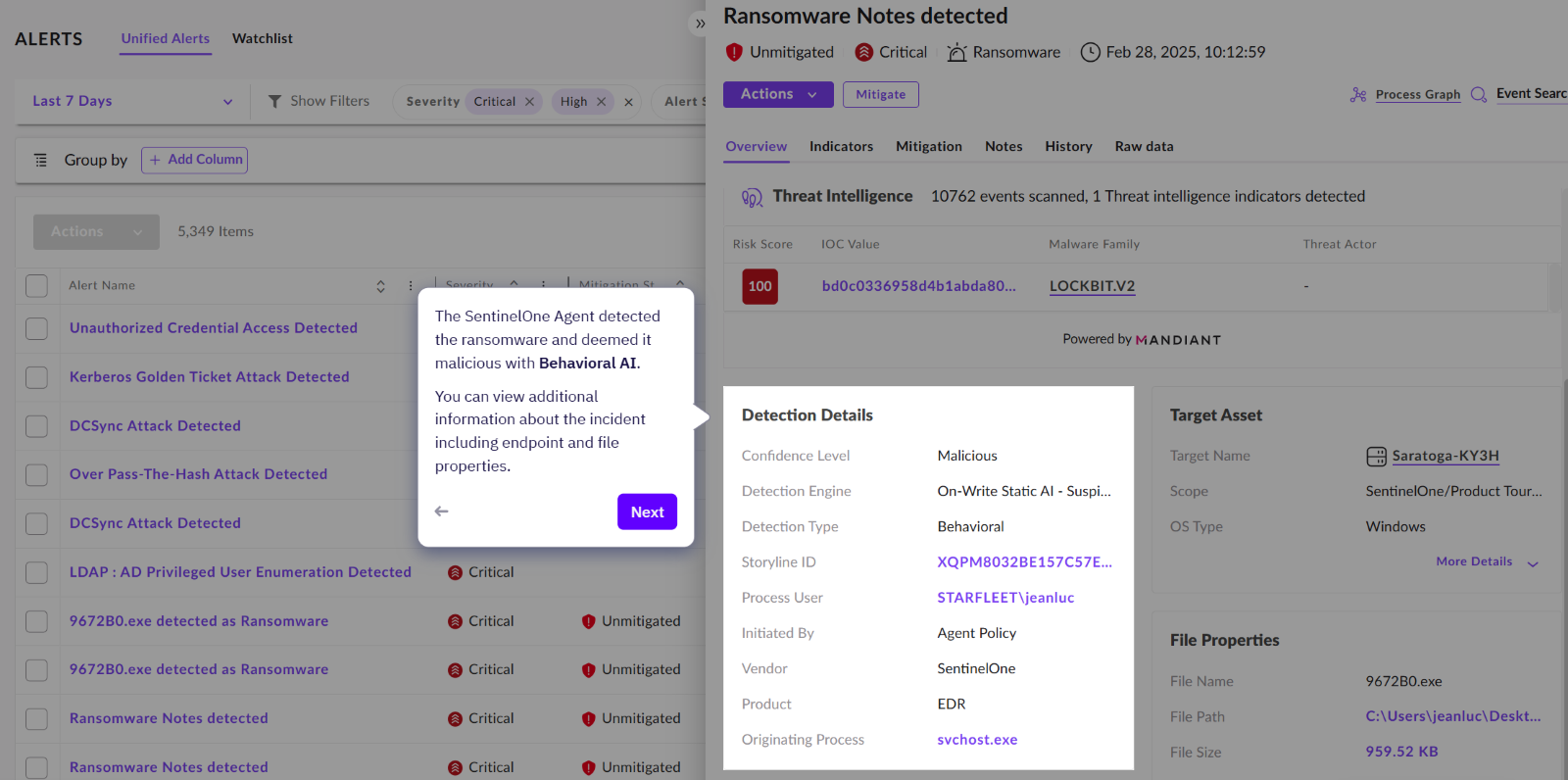
Task: Toggle the select-all alerts checkbox
Action: click(36, 286)
